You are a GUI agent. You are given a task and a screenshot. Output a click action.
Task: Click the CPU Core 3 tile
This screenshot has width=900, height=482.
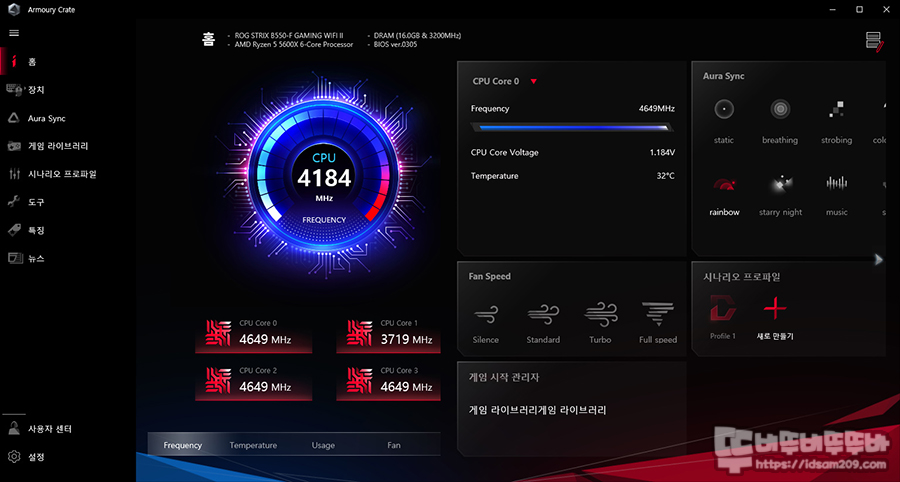pos(389,382)
